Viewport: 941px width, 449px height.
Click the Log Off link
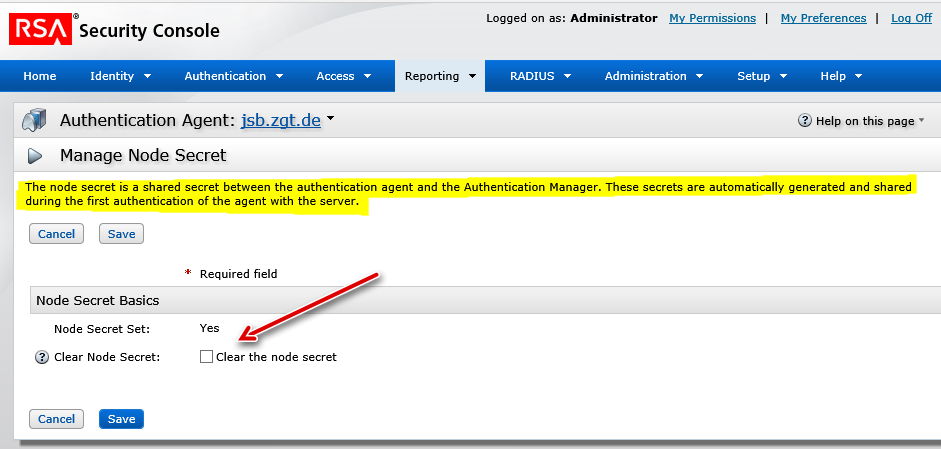[x=912, y=18]
